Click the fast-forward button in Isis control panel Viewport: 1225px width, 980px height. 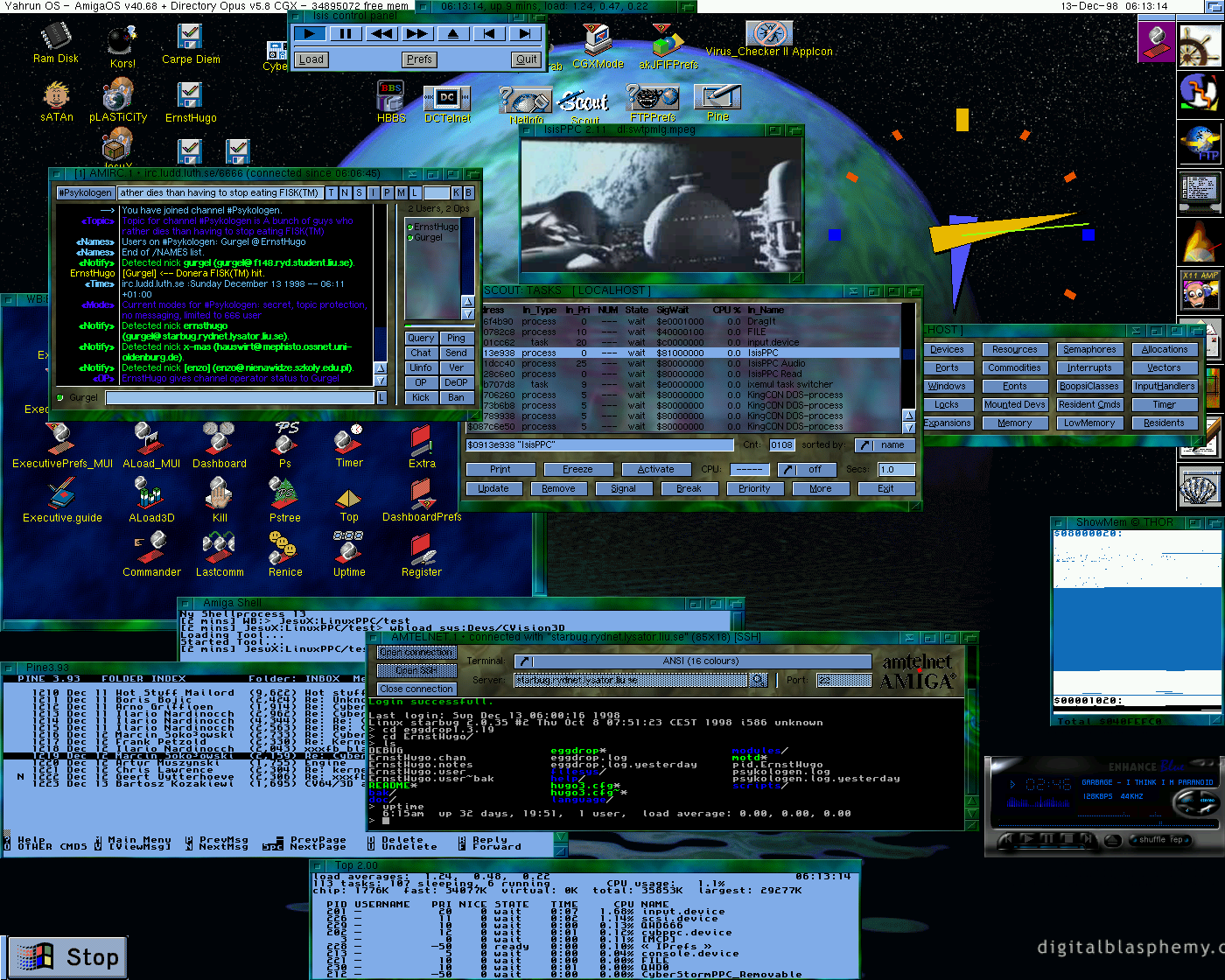coord(417,34)
